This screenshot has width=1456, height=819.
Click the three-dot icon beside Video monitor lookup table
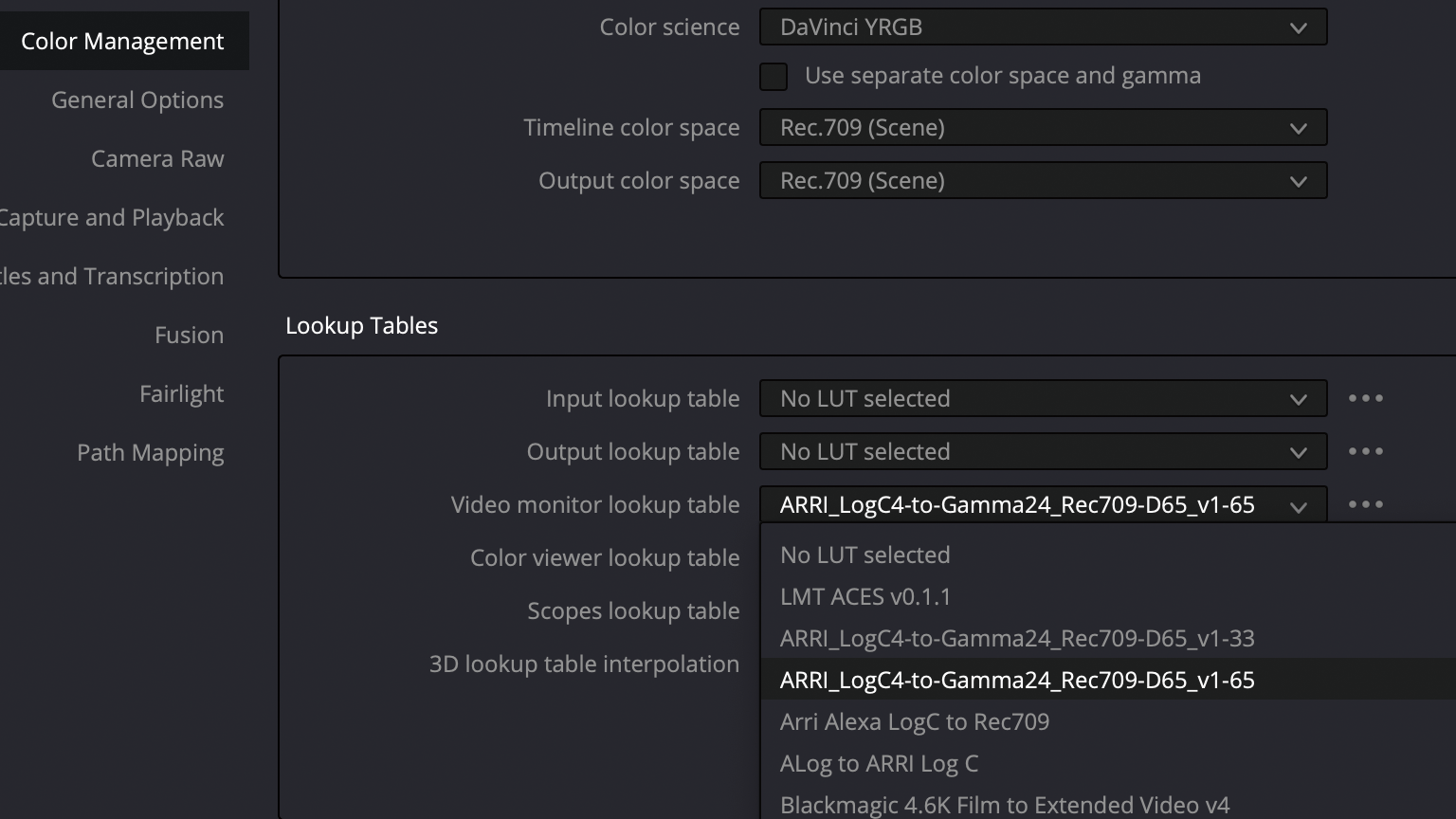point(1365,505)
